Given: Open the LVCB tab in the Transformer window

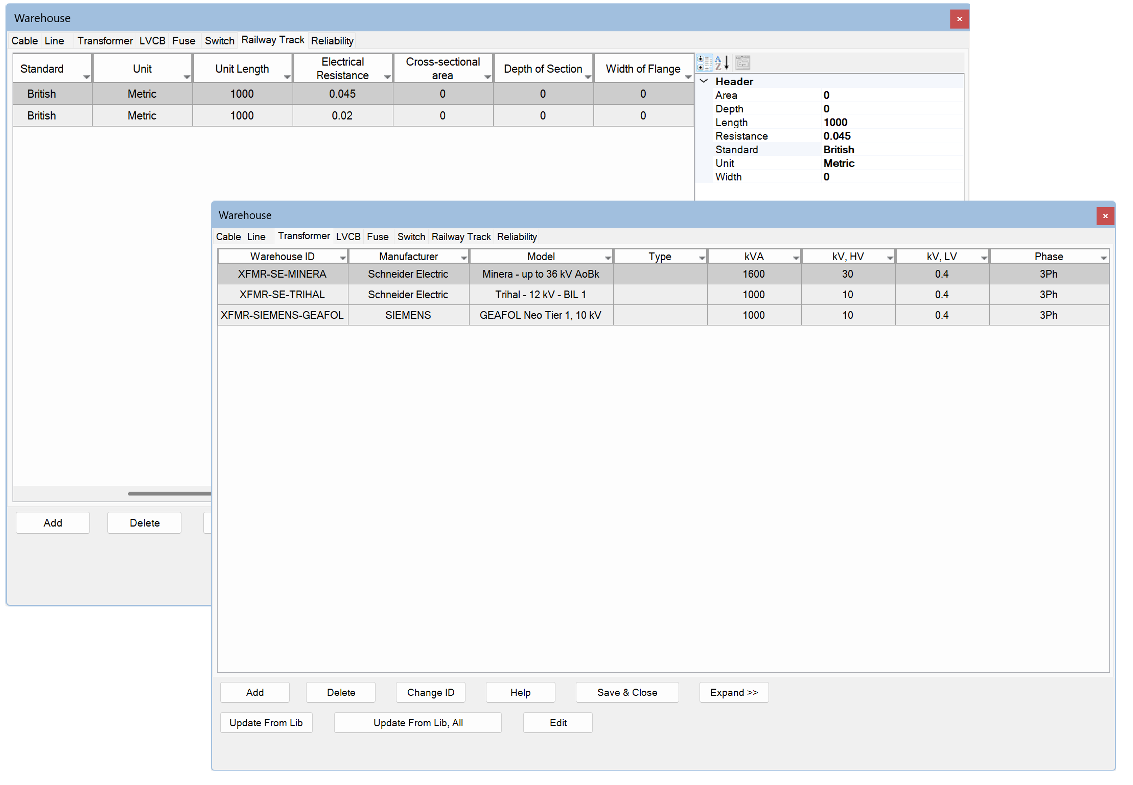Looking at the screenshot, I should [348, 237].
